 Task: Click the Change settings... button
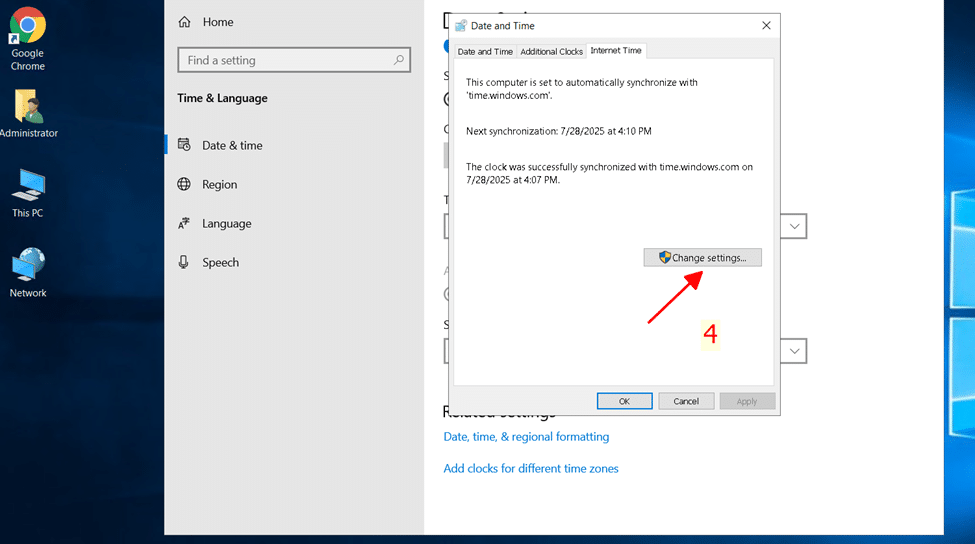point(702,258)
